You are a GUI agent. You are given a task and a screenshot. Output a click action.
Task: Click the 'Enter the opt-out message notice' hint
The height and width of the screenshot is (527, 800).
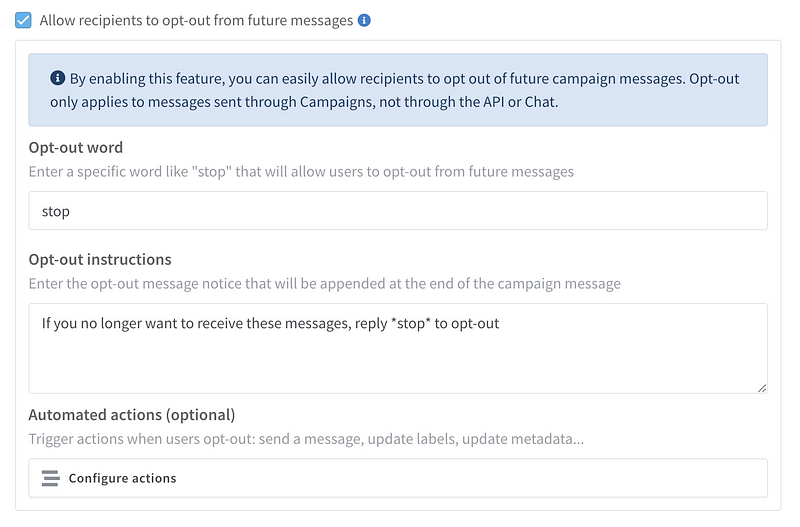coord(324,283)
